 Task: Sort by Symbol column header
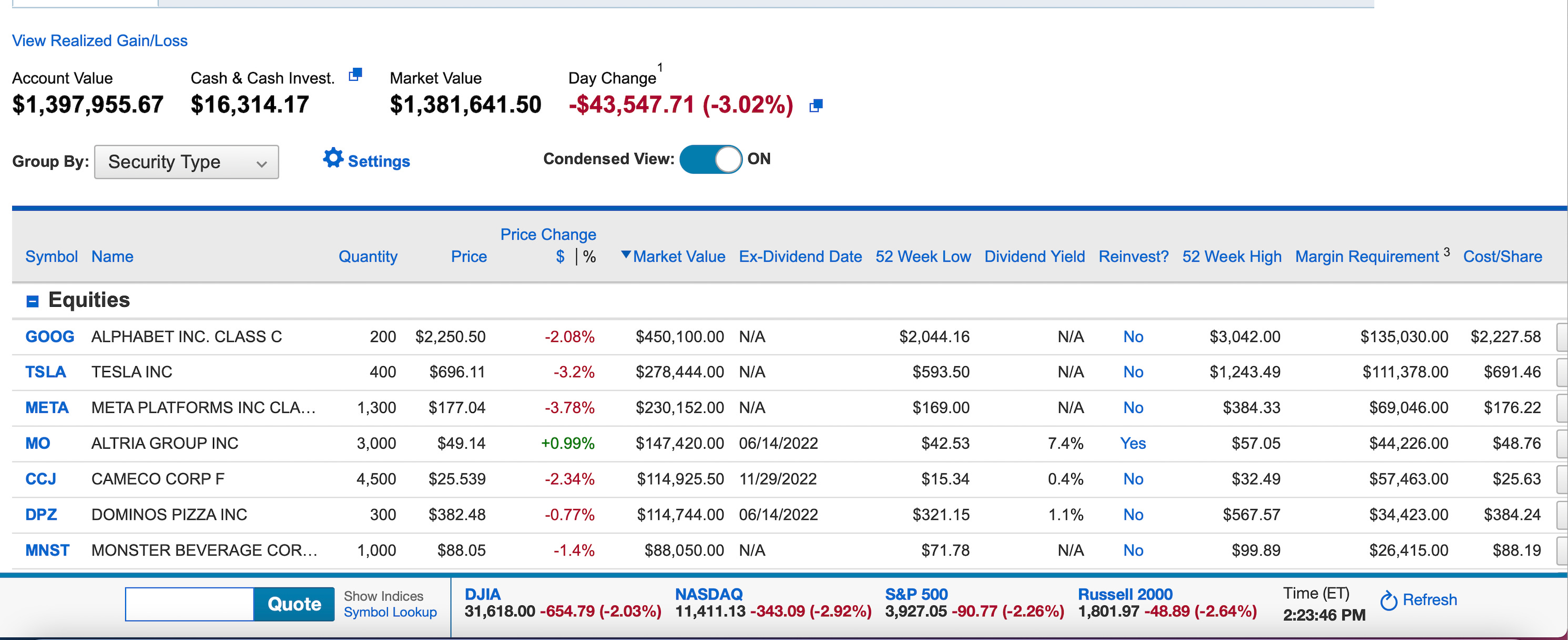pyautogui.click(x=52, y=257)
